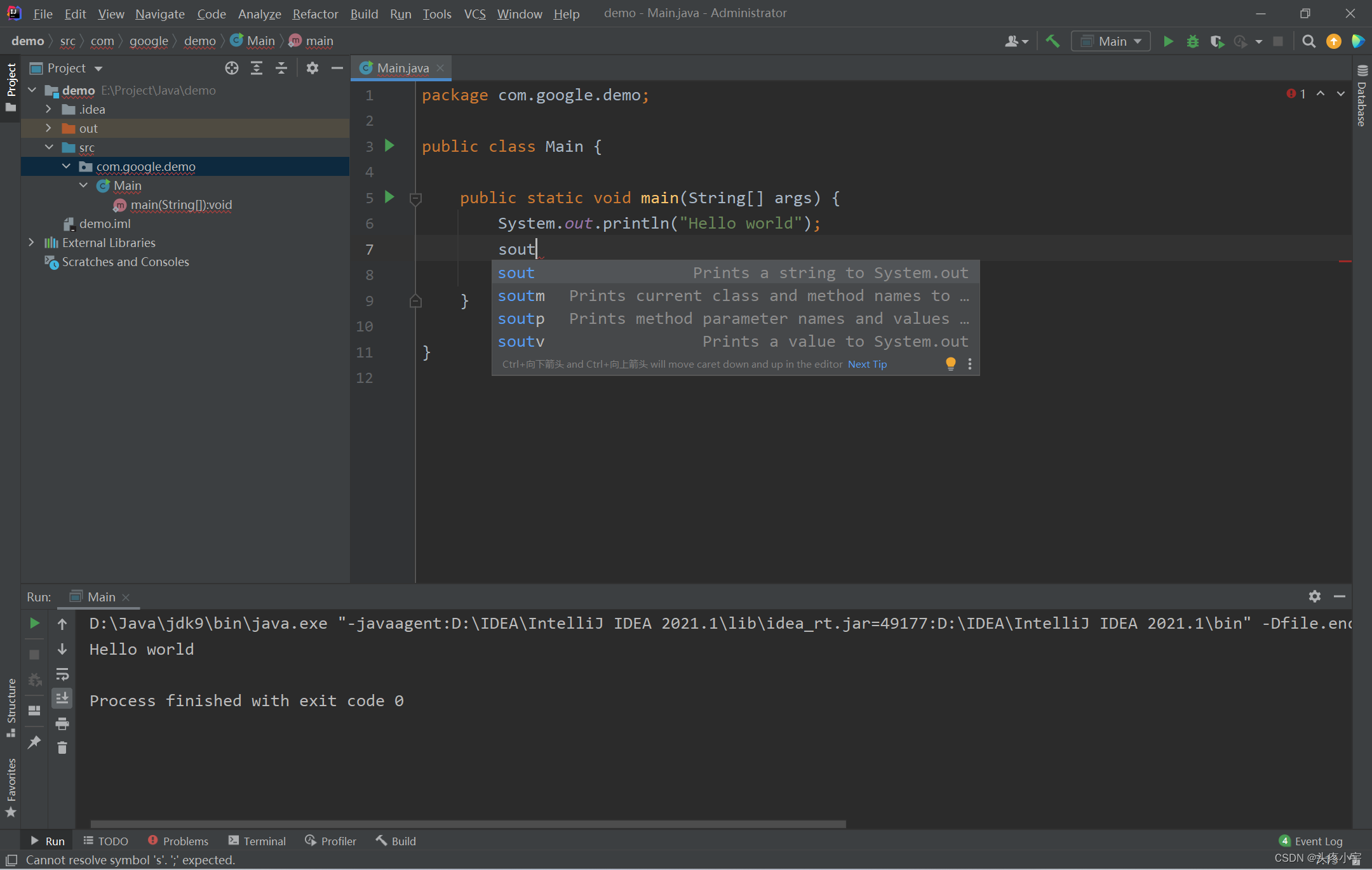Image resolution: width=1372 pixels, height=870 pixels.
Task: Click the Next Tip link in popup
Action: (867, 364)
